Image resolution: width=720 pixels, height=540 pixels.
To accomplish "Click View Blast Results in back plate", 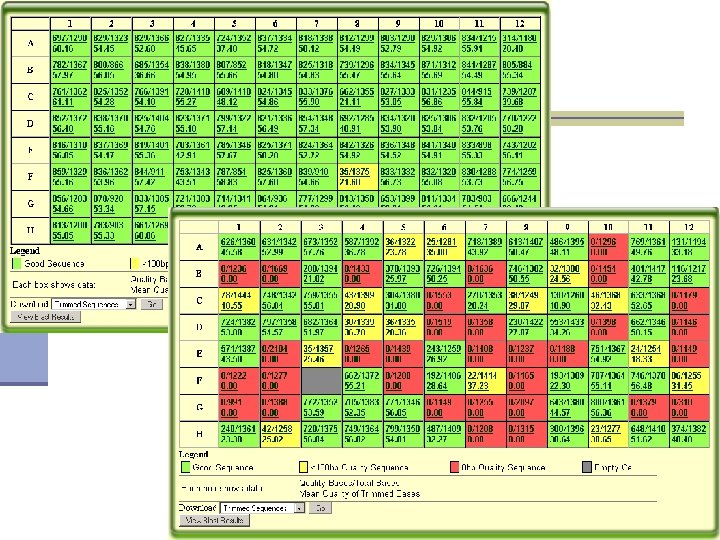I will pyautogui.click(x=45, y=317).
